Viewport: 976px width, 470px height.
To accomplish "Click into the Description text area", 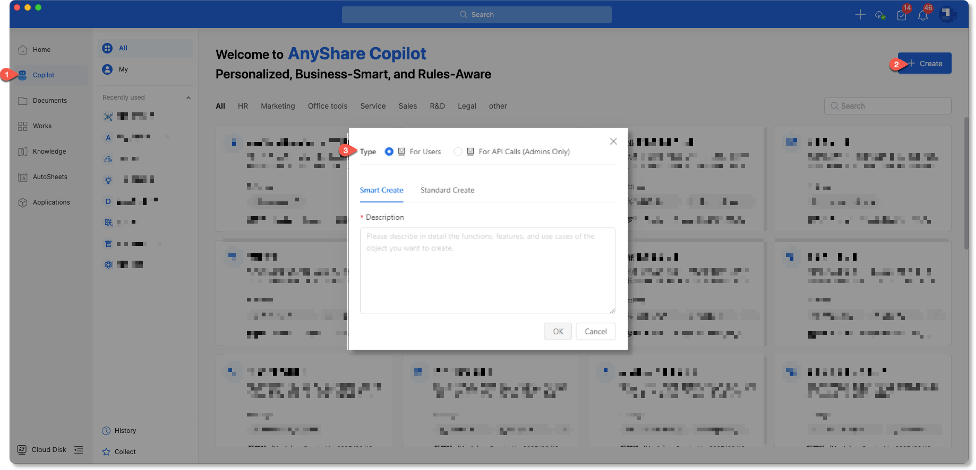I will pyautogui.click(x=487, y=270).
